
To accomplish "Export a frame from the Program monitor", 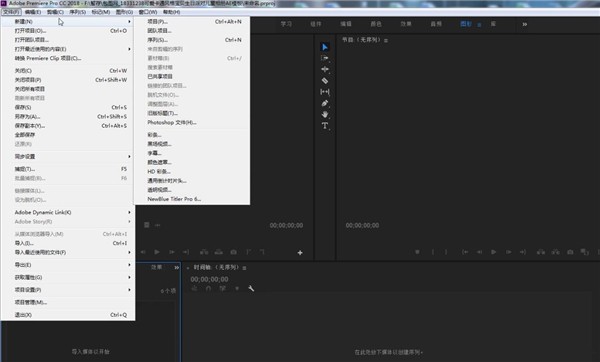I will coord(570,252).
